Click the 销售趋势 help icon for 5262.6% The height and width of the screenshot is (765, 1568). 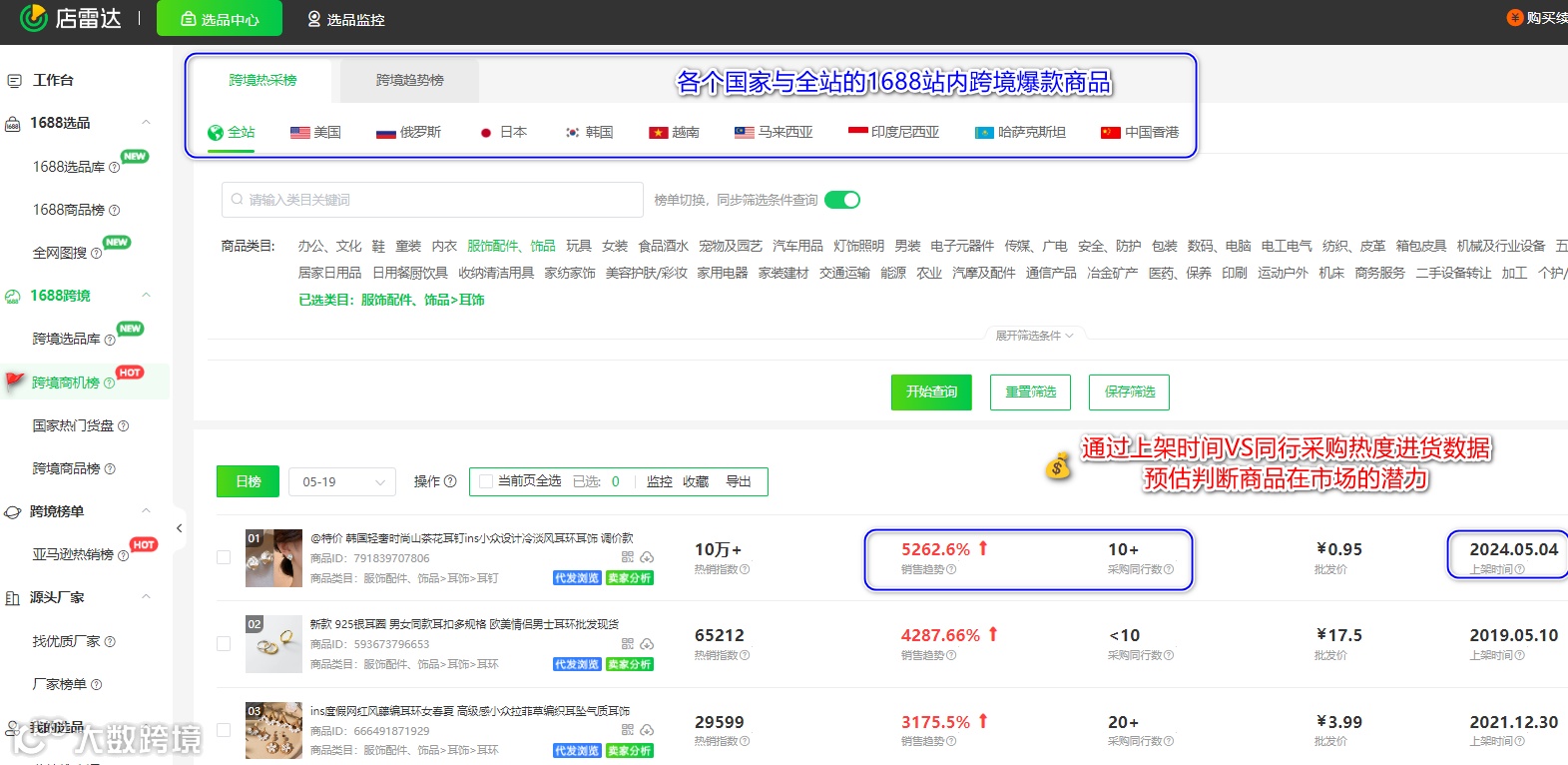[951, 569]
